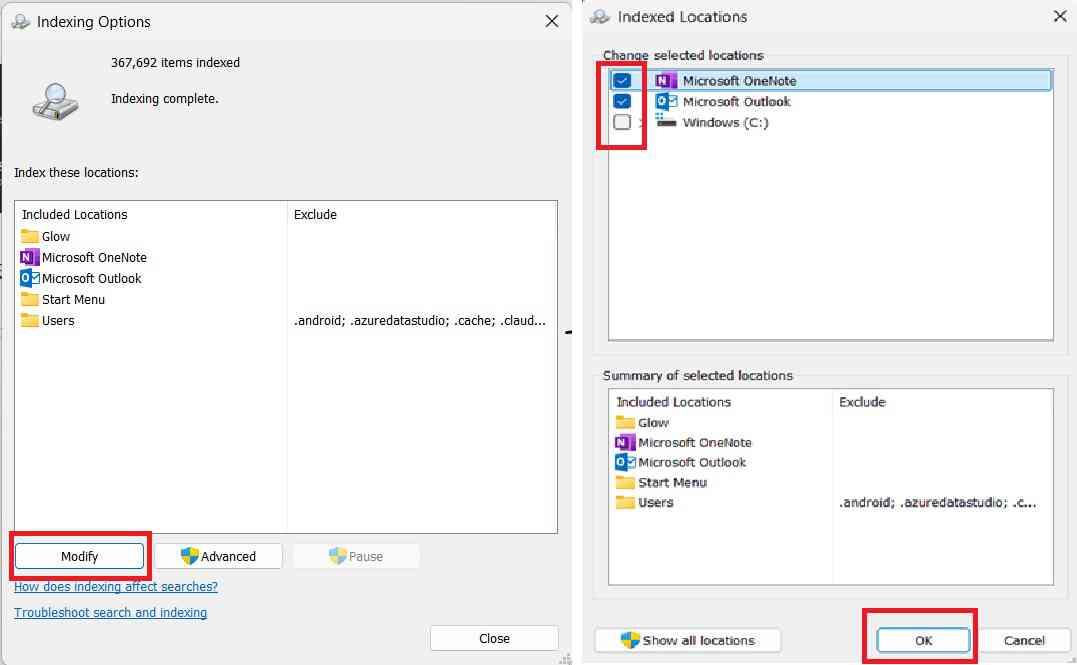
Task: Uncheck the Microsoft Outlook checkbox
Action: (624, 101)
